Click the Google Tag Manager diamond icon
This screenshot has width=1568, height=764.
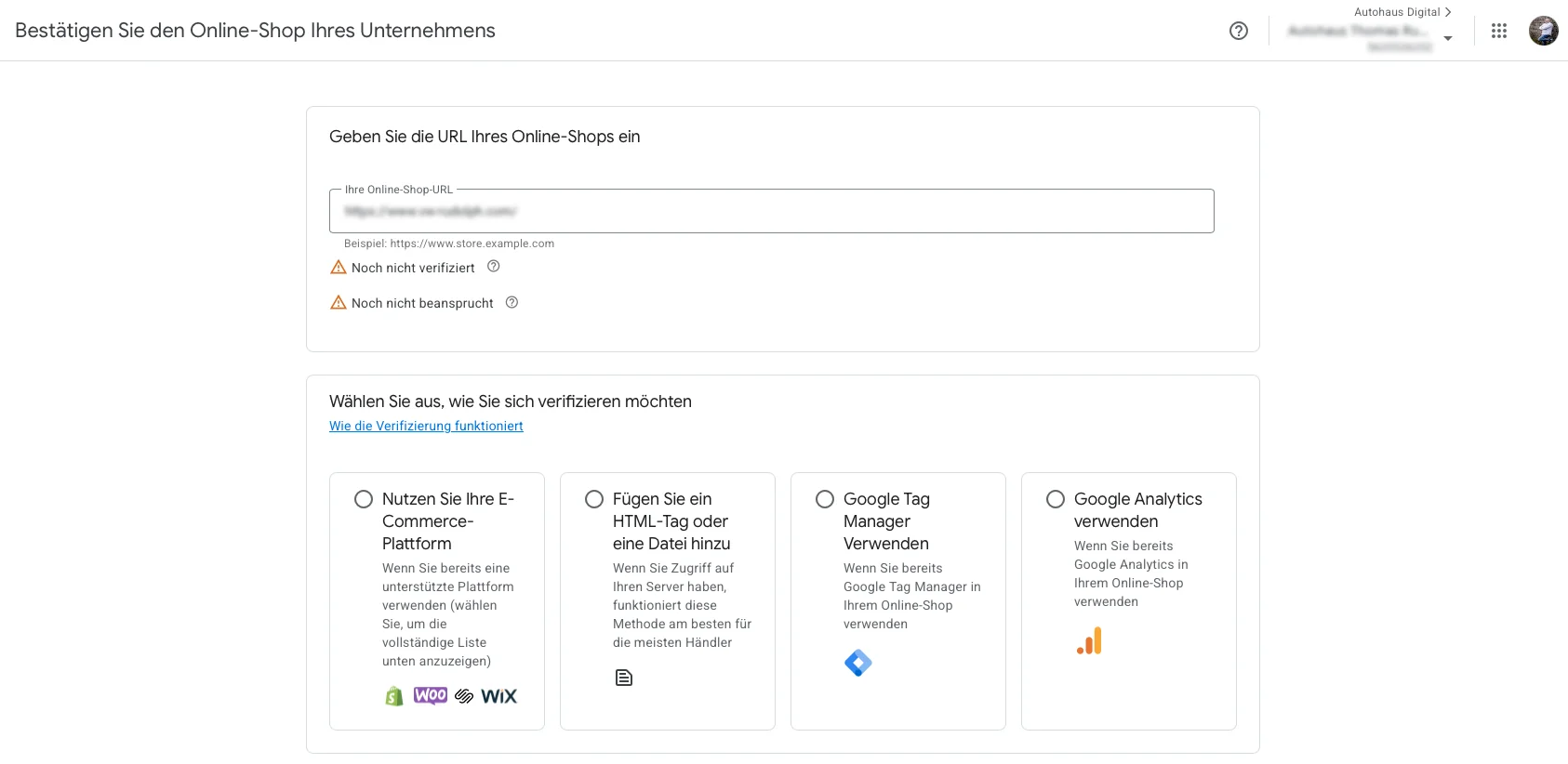pos(857,663)
